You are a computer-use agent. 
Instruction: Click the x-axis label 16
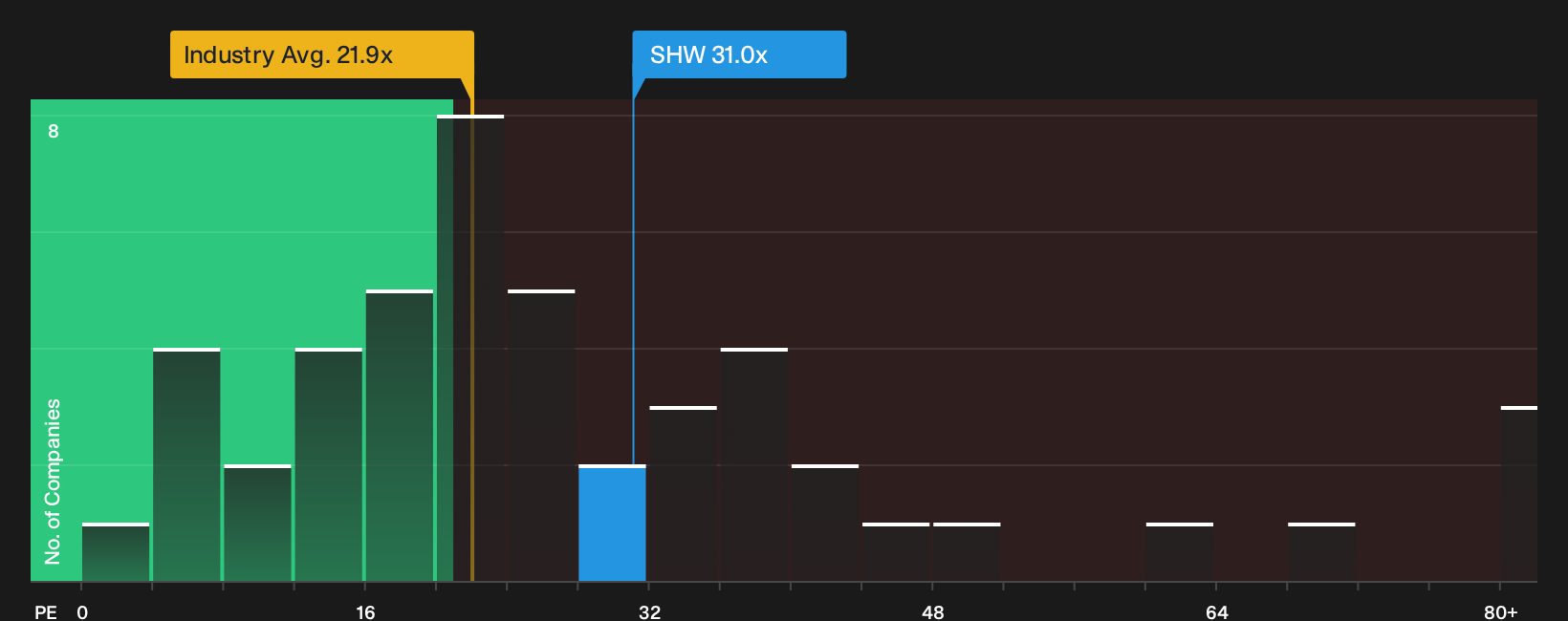pos(365,611)
